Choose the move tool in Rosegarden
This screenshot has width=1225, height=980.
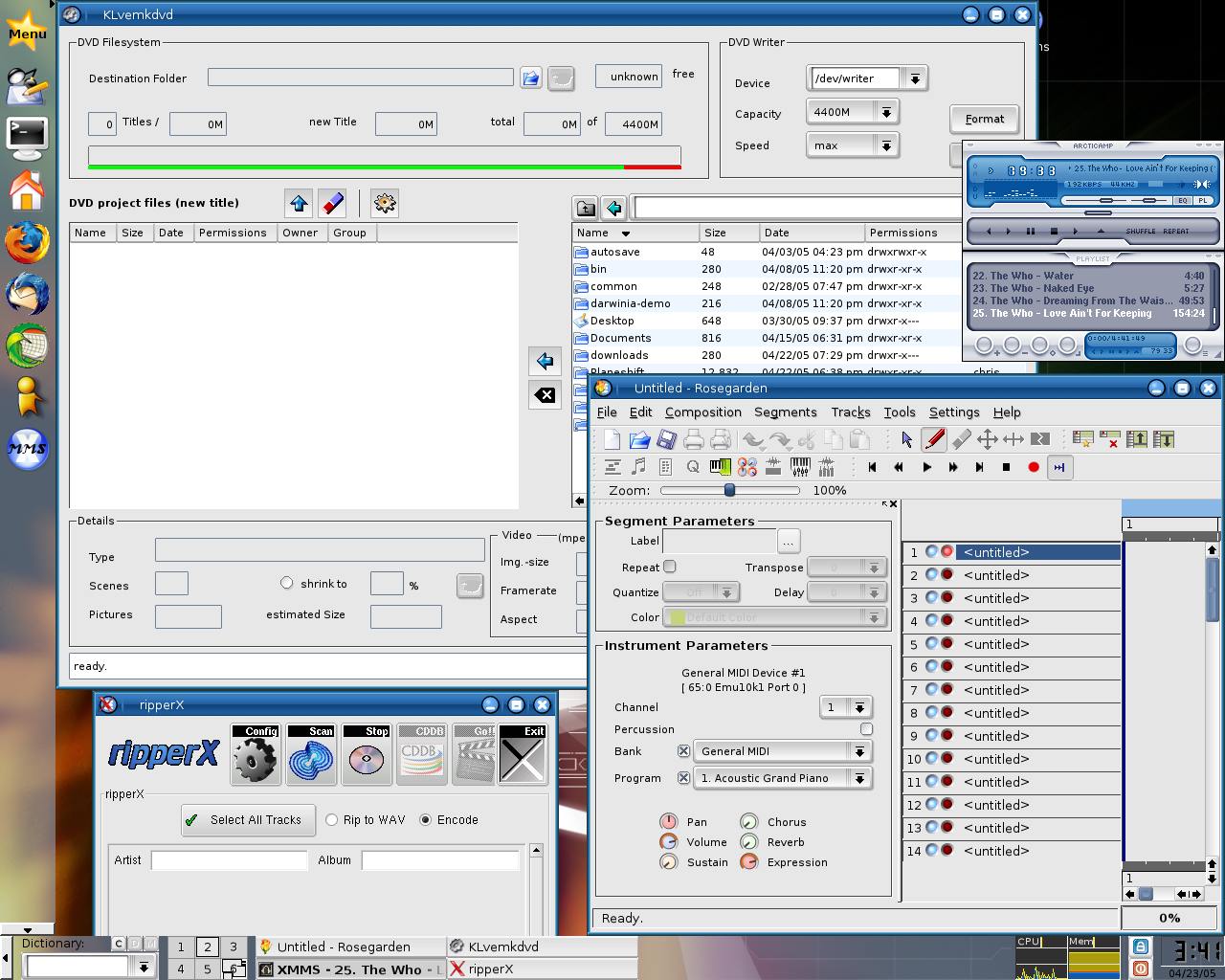(x=988, y=439)
